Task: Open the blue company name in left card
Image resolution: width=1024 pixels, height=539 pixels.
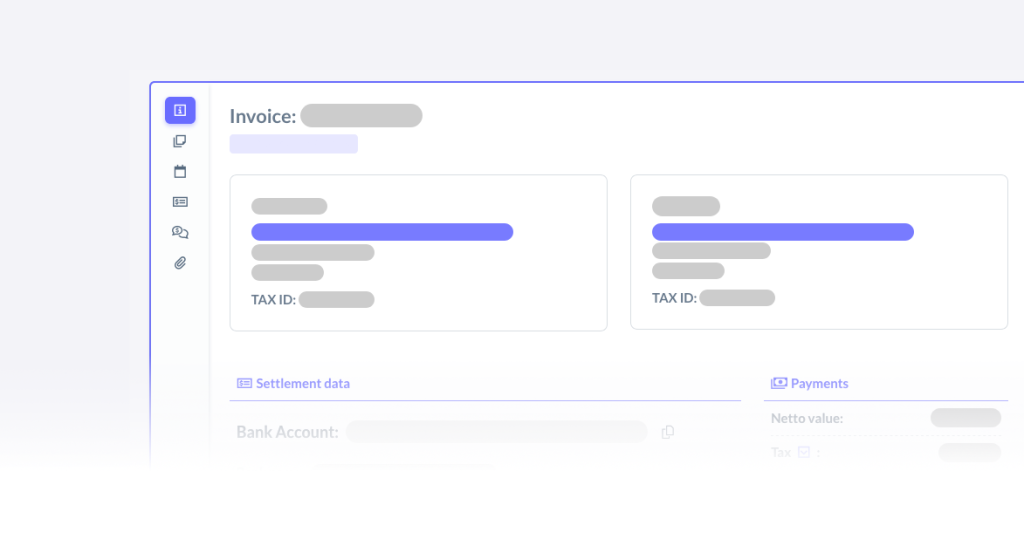Action: coord(382,232)
